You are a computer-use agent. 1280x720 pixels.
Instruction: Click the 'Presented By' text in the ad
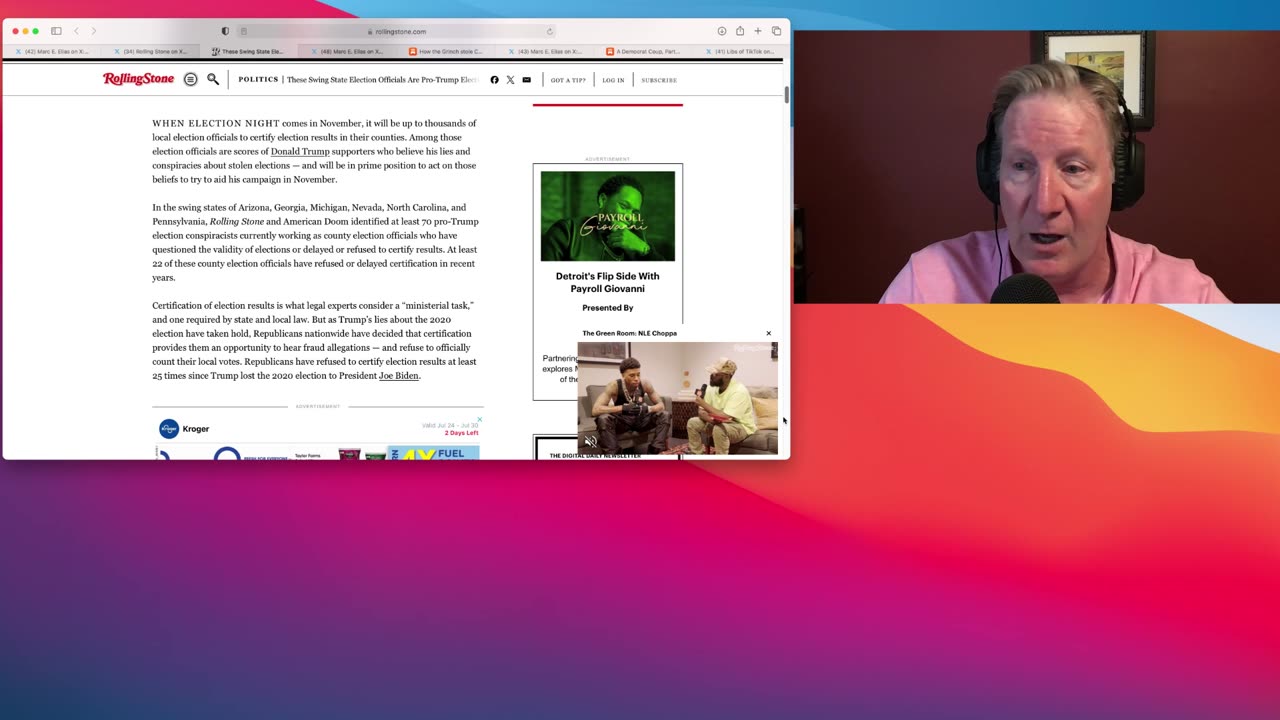[608, 308]
